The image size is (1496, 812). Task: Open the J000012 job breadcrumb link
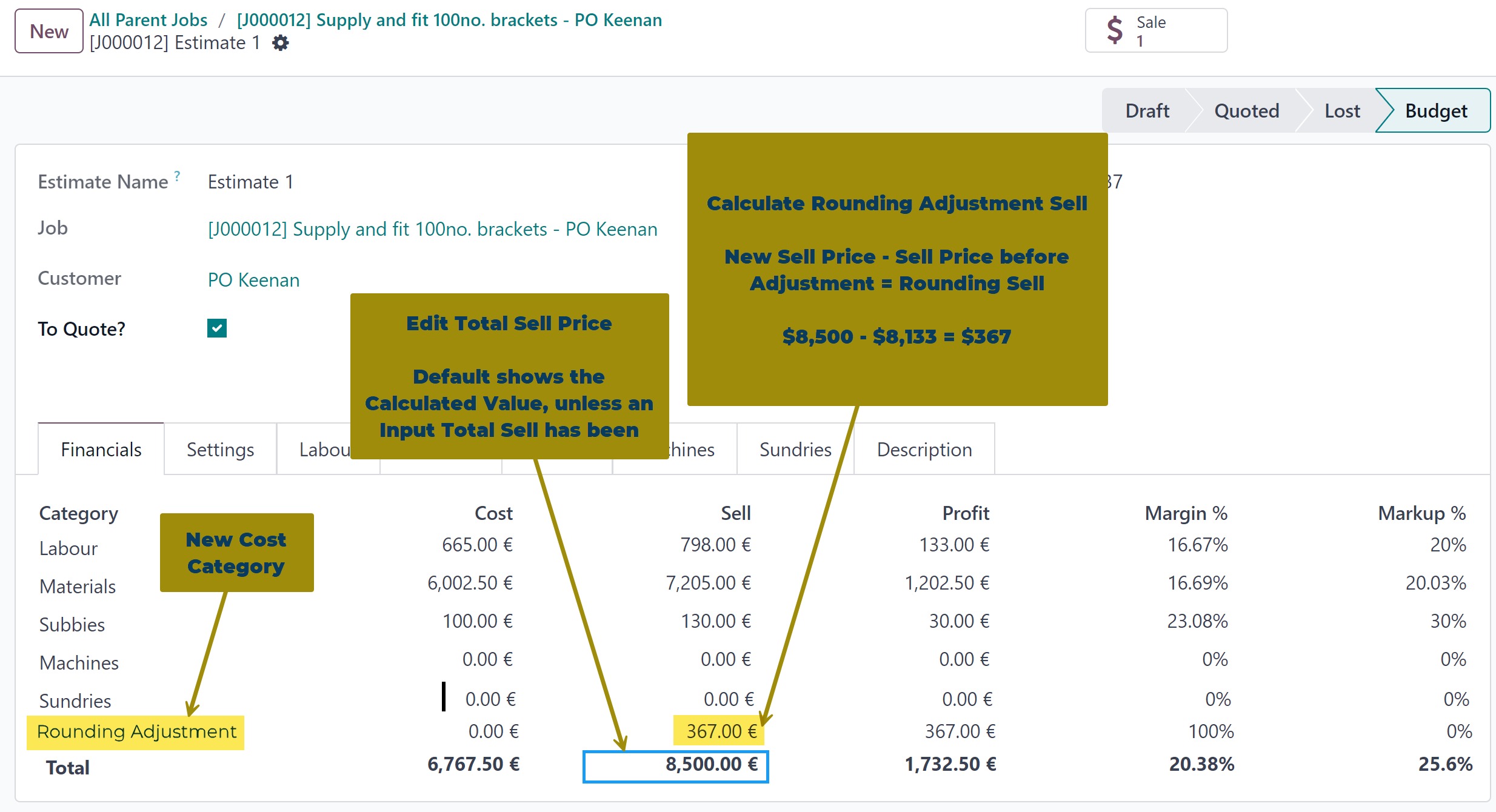coord(449,20)
